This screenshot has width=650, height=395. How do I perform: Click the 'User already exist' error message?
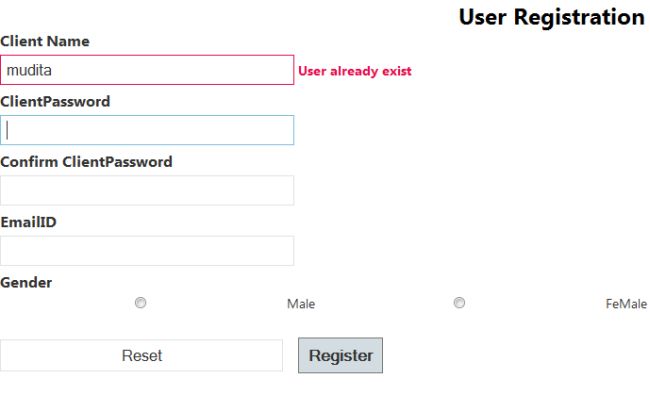tap(355, 71)
